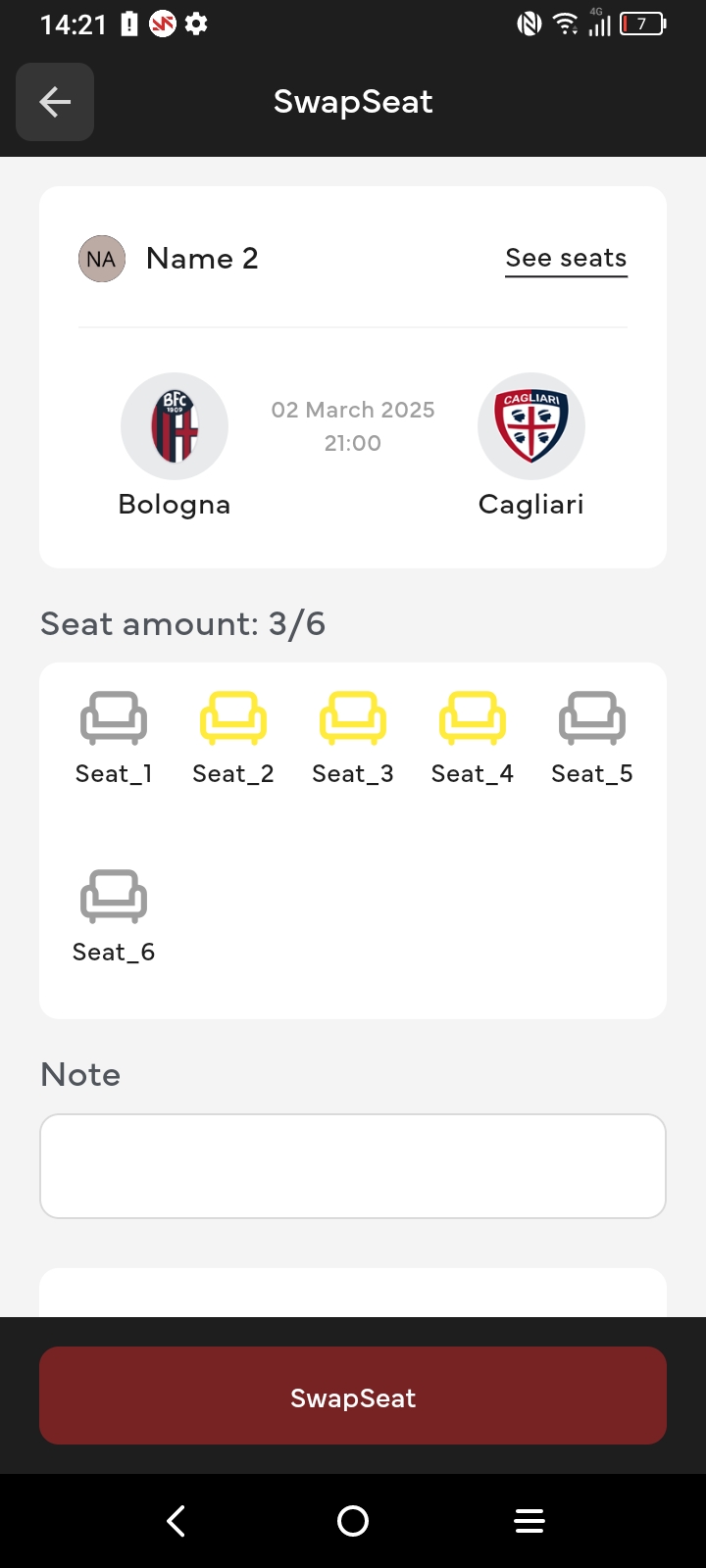This screenshot has width=706, height=1568.
Task: Open the NA profile avatar
Action: (102, 259)
